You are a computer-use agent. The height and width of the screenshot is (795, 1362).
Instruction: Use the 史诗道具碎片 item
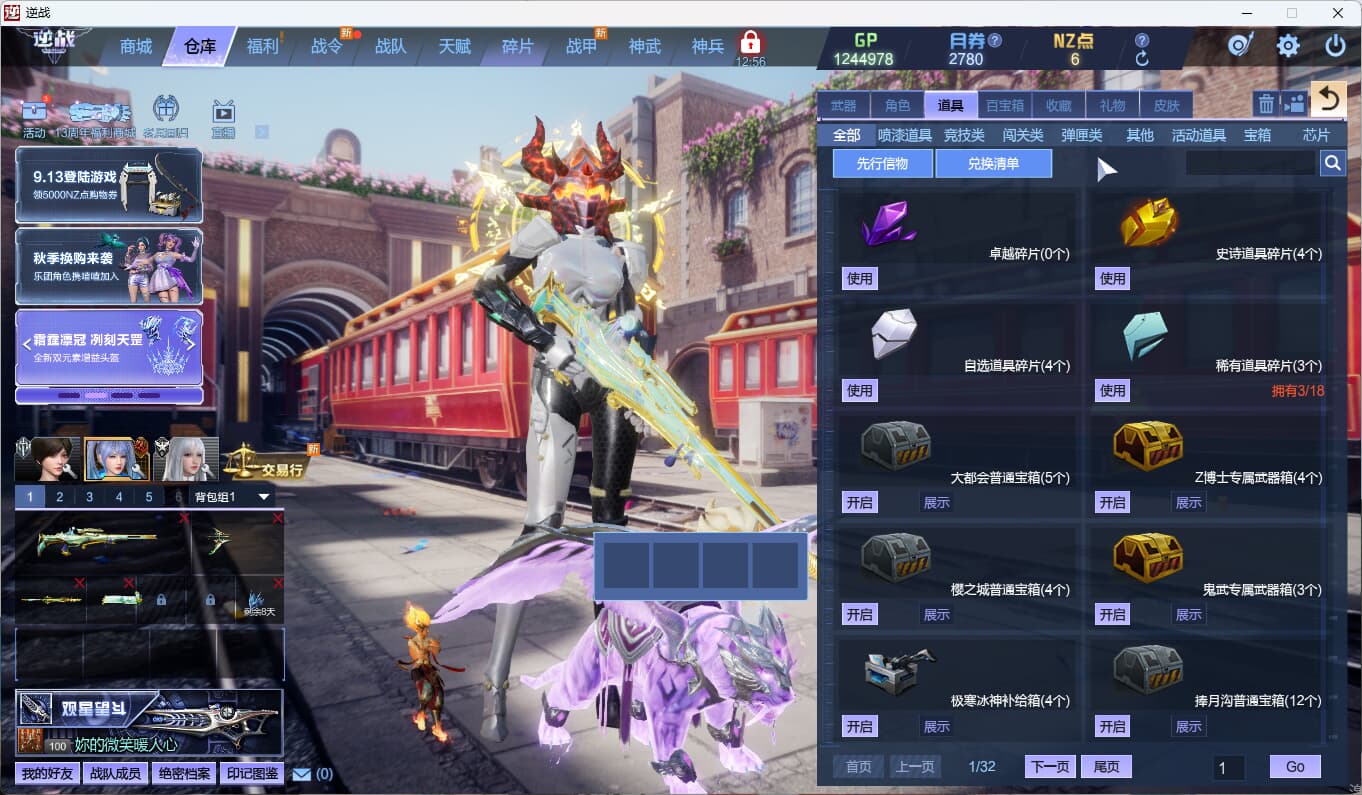coord(1113,278)
